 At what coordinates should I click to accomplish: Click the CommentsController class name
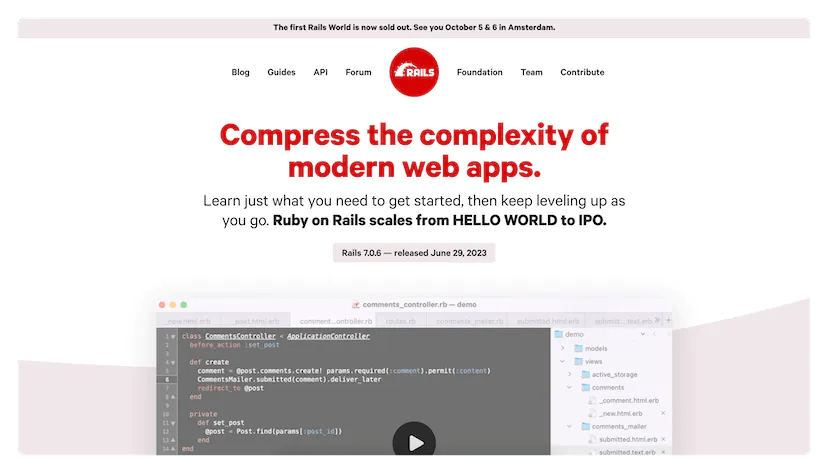[x=240, y=336]
